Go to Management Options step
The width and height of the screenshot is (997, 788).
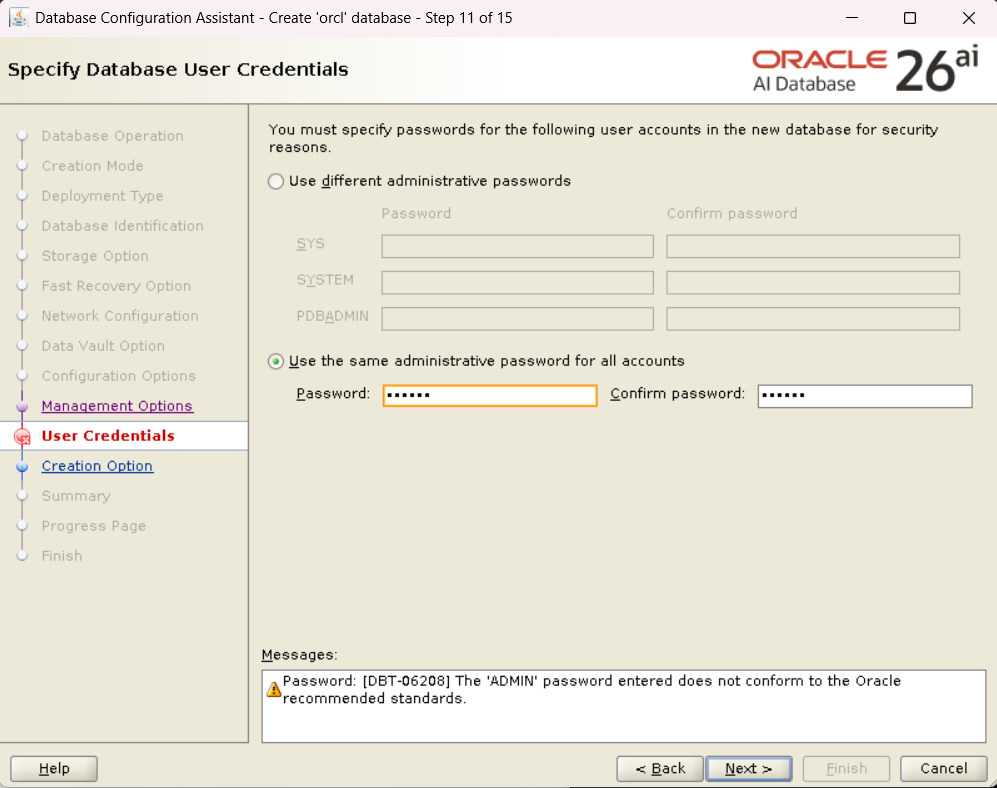pos(117,406)
